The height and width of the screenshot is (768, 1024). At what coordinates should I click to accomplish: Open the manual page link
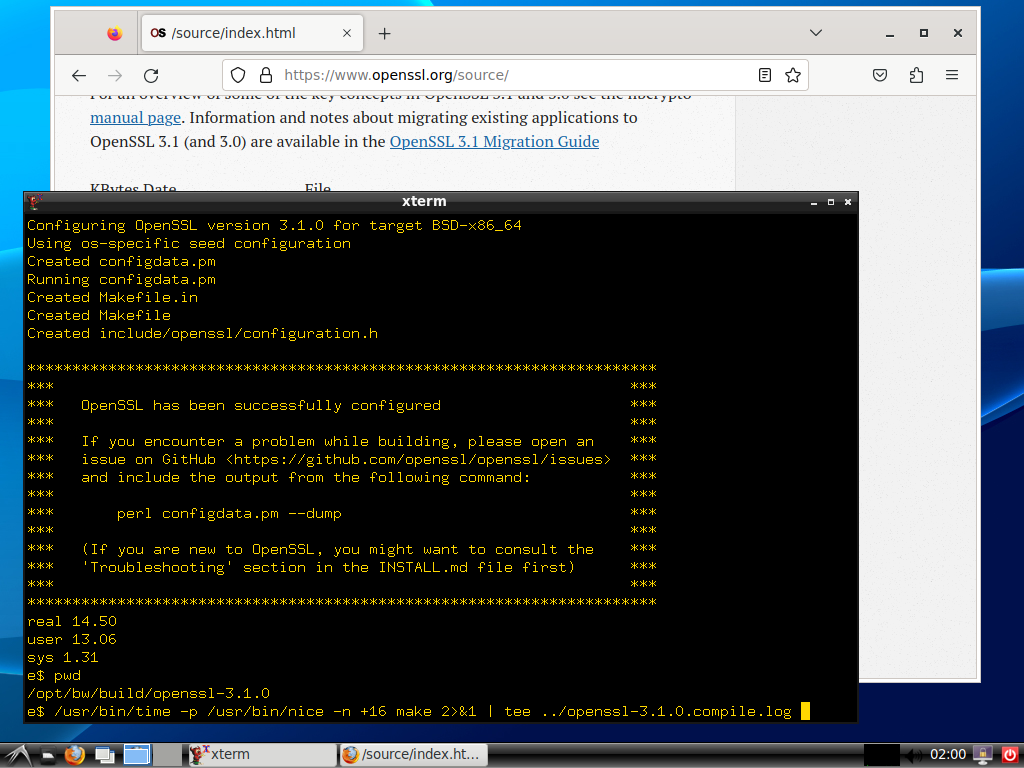tap(135, 117)
